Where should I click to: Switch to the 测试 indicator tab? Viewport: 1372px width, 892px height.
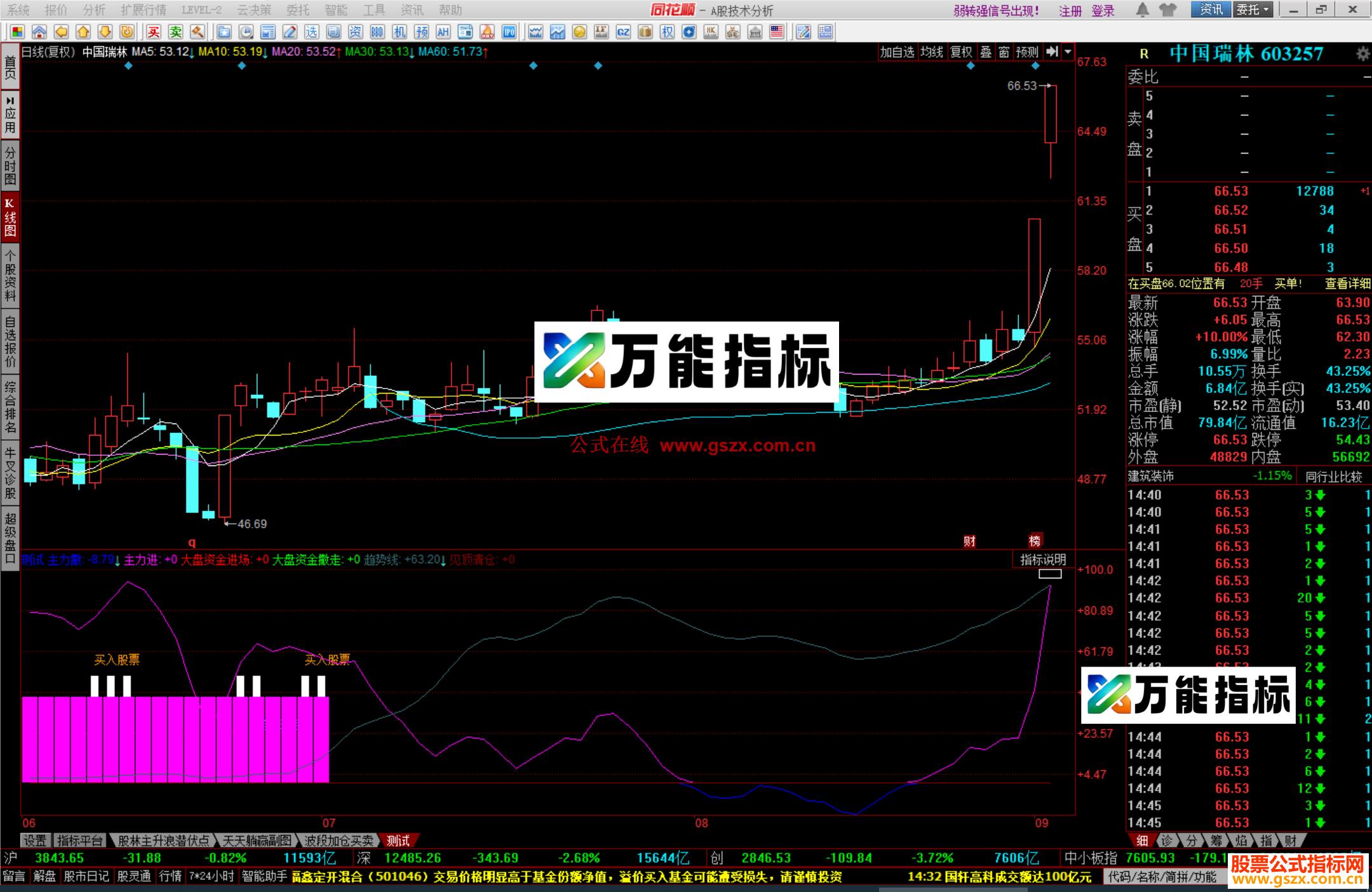[x=398, y=840]
